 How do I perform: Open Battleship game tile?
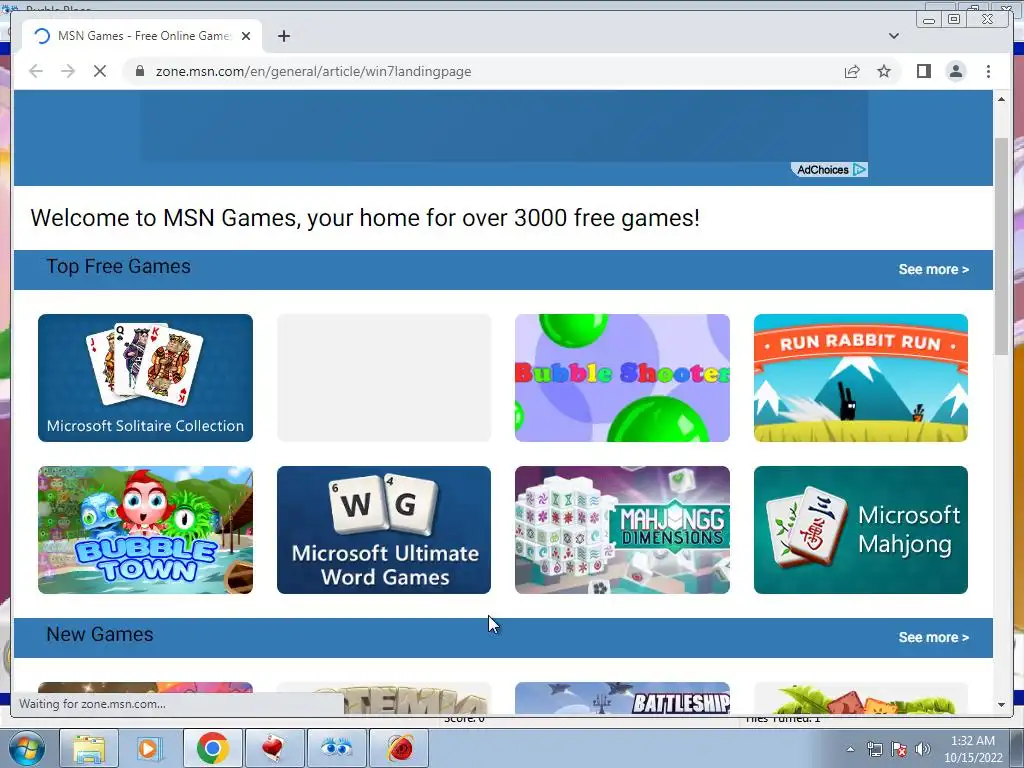coord(622,698)
